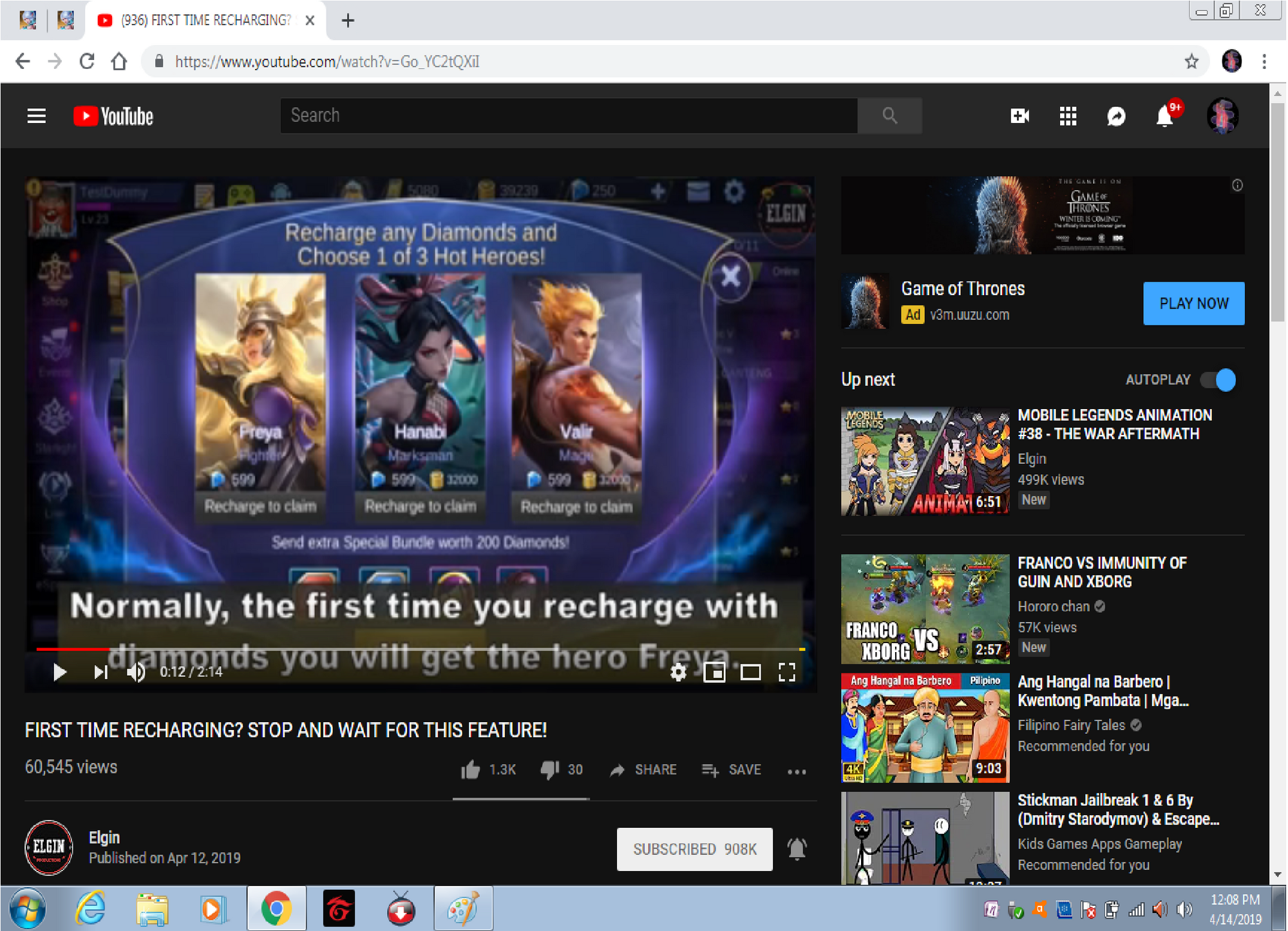Viewport: 1288px width, 931px height.
Task: Select the FIRST TIME RECHARGING tab
Action: (205, 21)
